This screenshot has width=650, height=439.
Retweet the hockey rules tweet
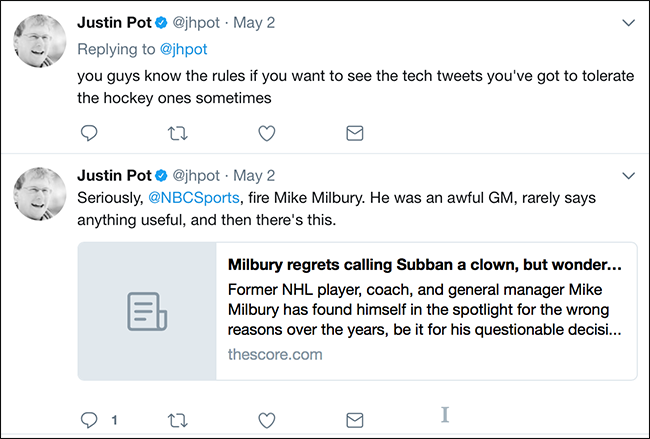click(x=177, y=133)
